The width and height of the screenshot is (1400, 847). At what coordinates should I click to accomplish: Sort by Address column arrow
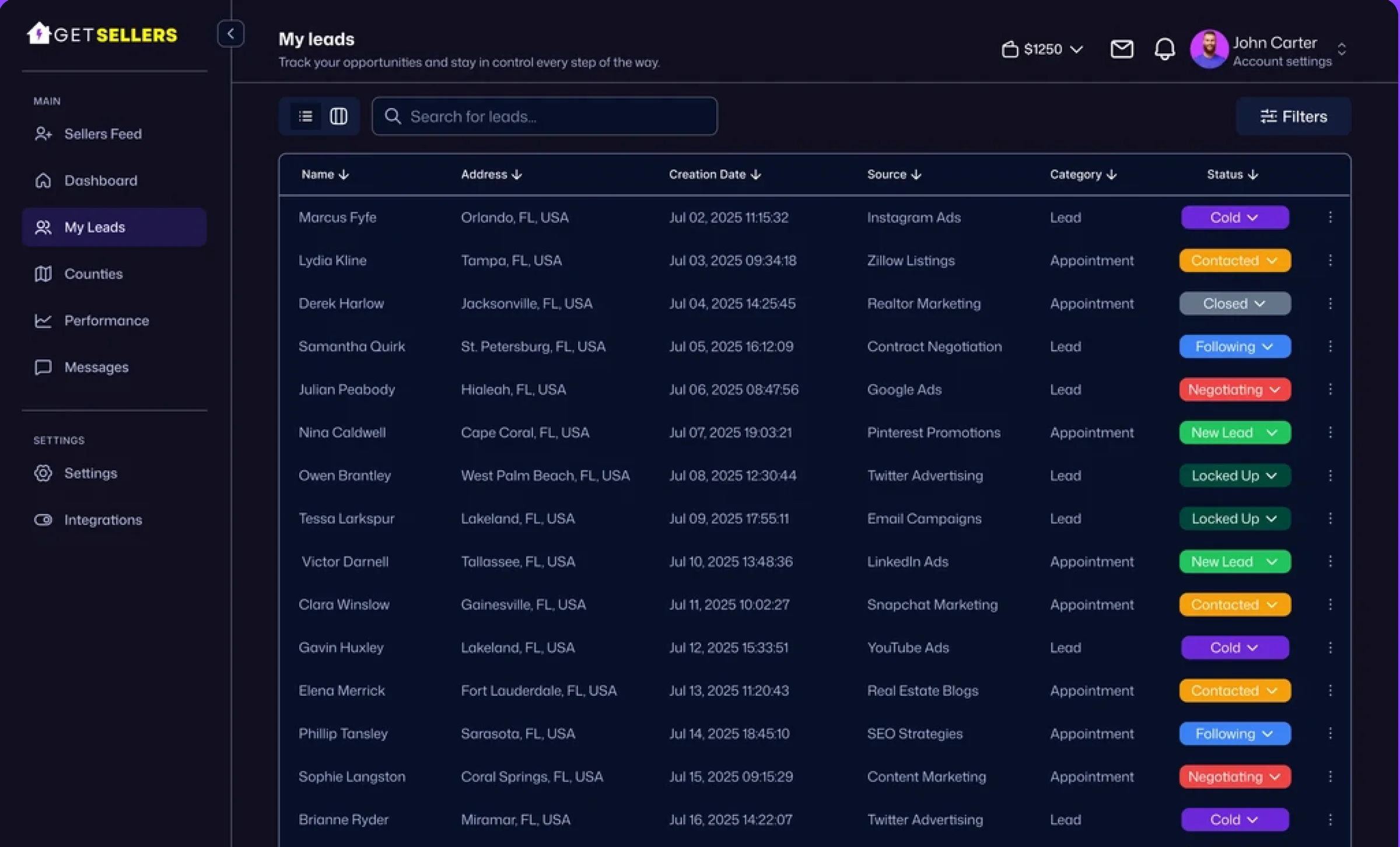(516, 174)
